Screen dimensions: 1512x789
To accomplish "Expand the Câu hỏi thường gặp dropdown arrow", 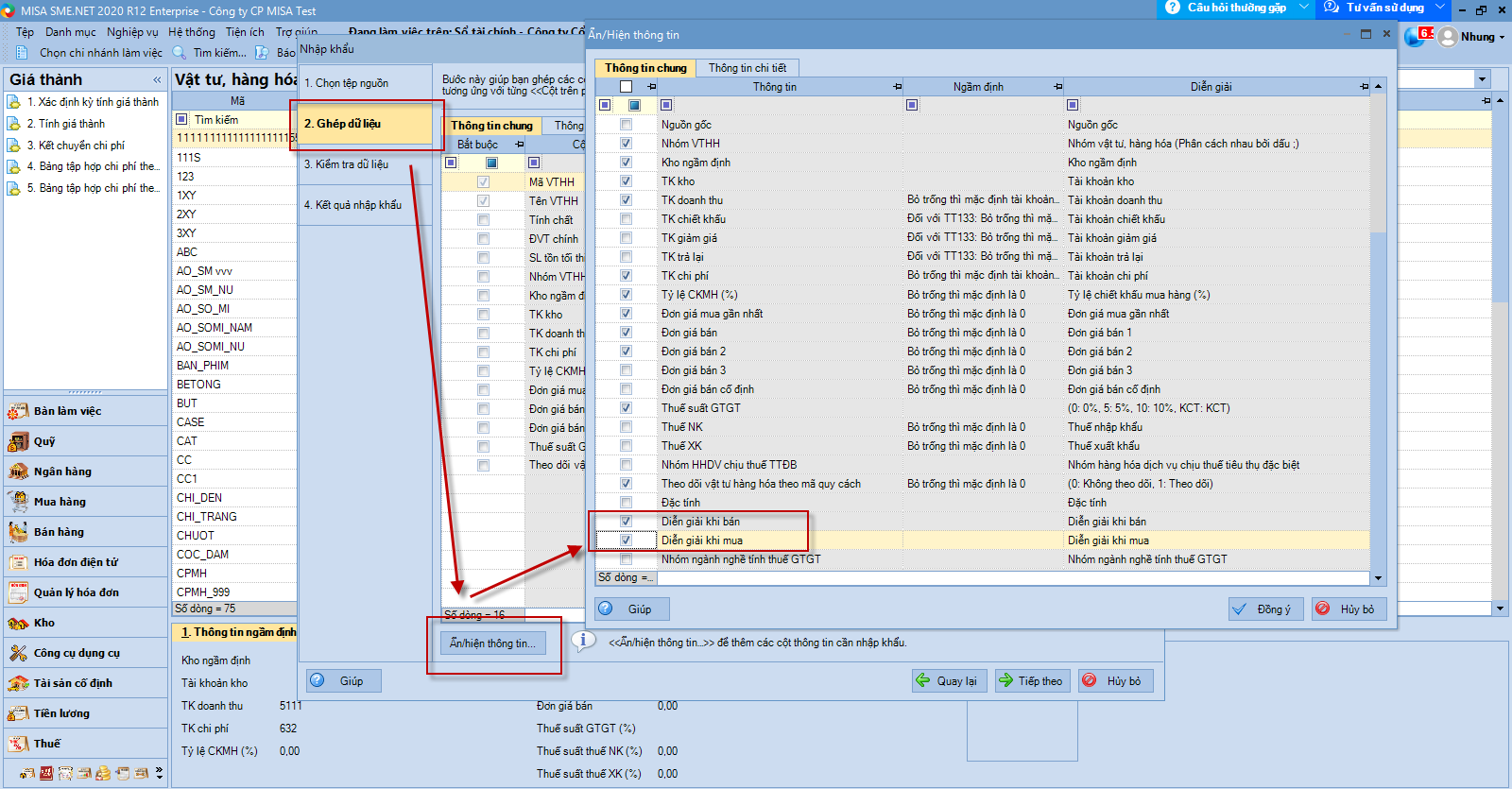I will [x=1304, y=8].
